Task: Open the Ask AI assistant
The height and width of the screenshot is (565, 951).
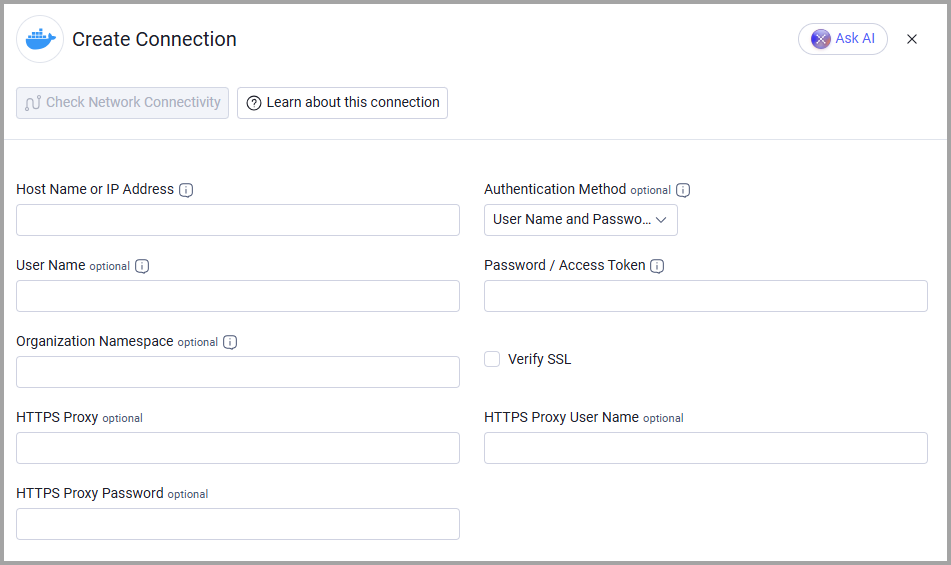Action: coord(842,39)
